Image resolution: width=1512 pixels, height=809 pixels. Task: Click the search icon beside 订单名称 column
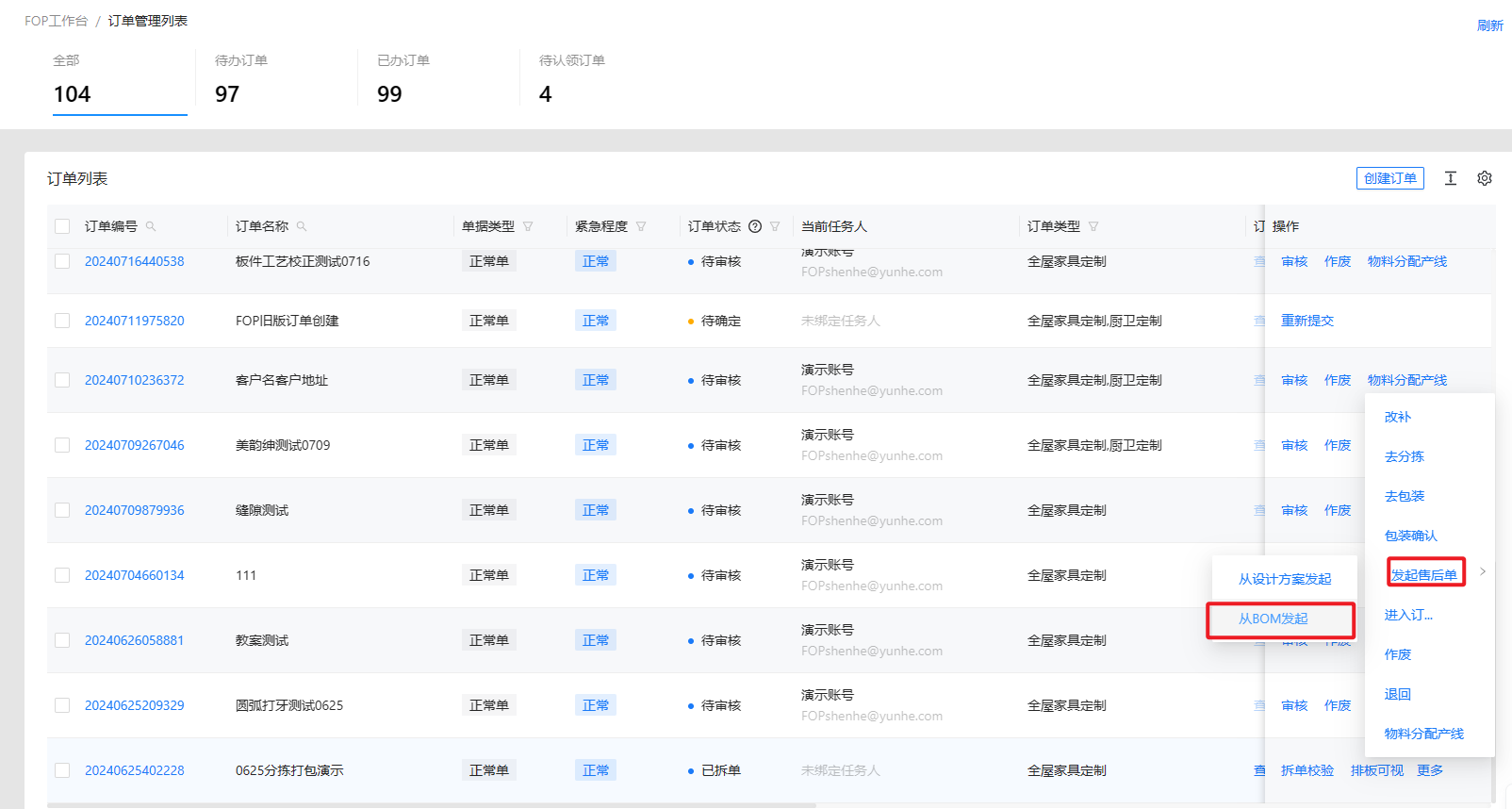pos(302,226)
